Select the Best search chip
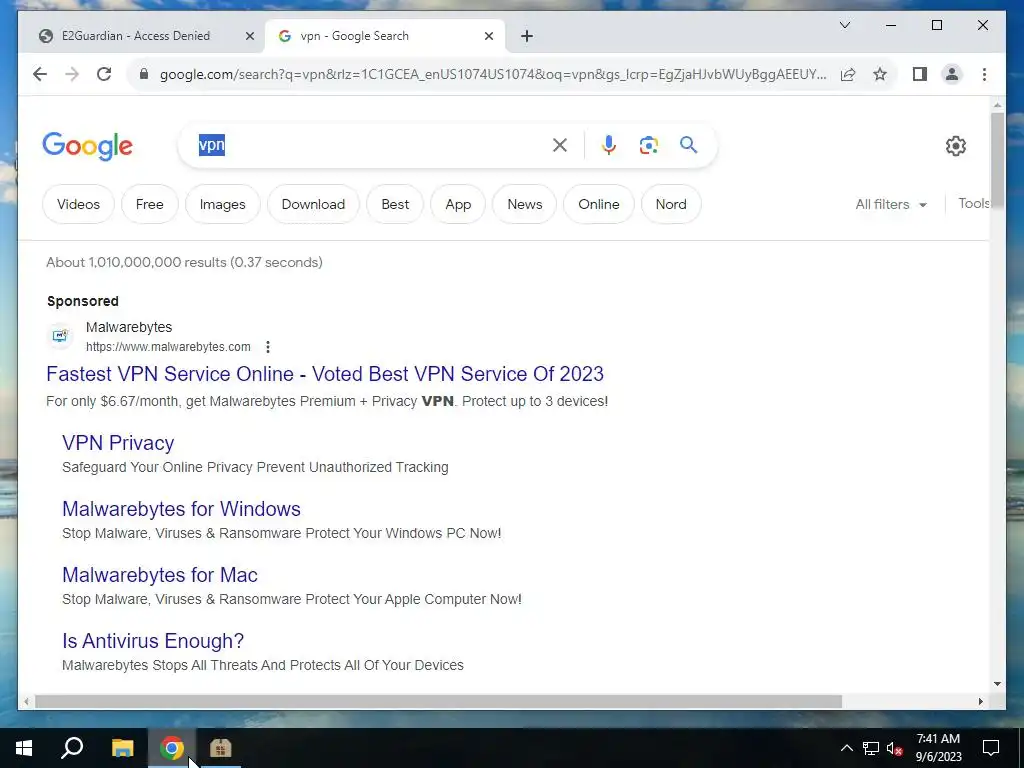 [x=395, y=204]
